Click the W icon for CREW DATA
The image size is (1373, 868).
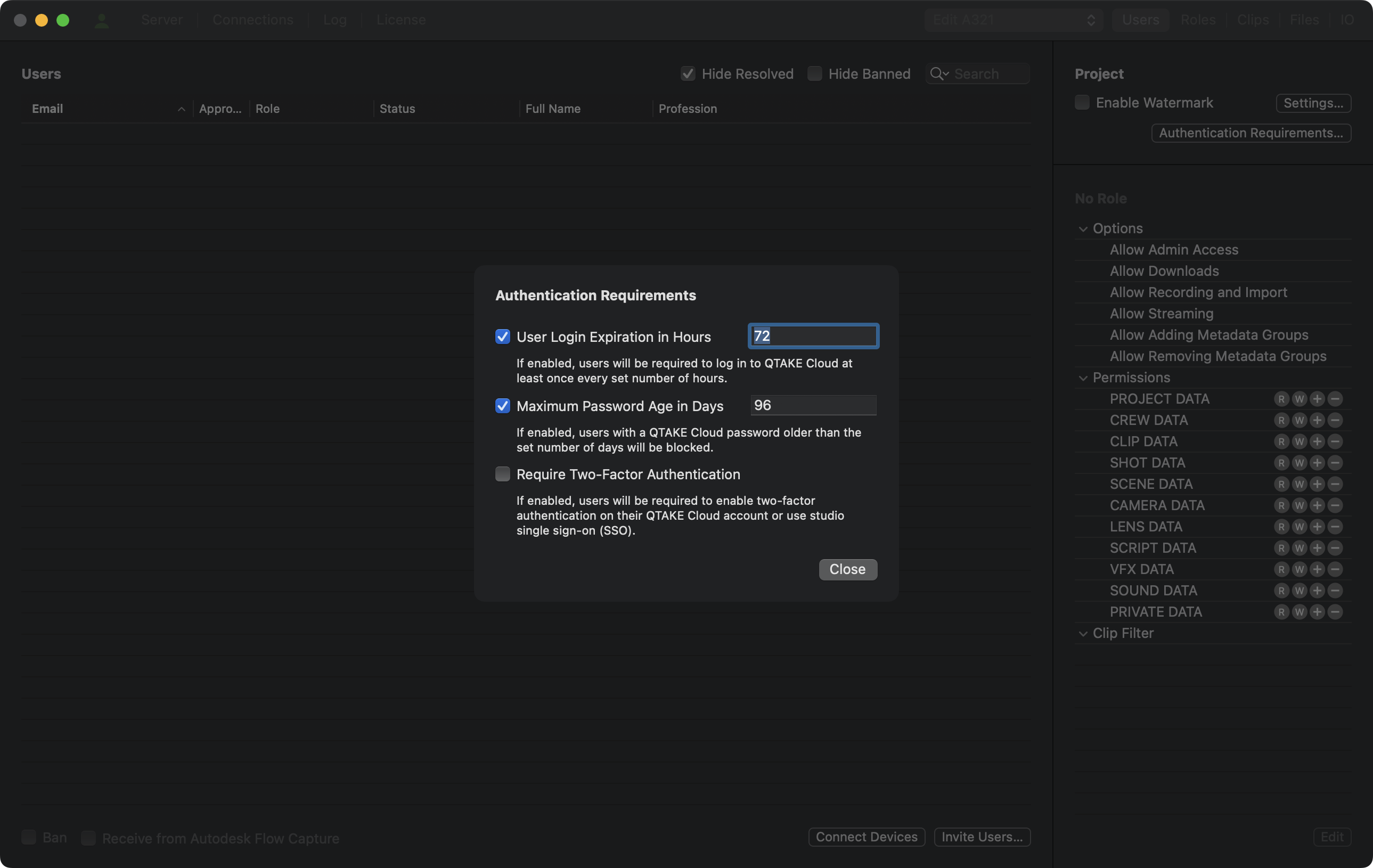[x=1299, y=421]
